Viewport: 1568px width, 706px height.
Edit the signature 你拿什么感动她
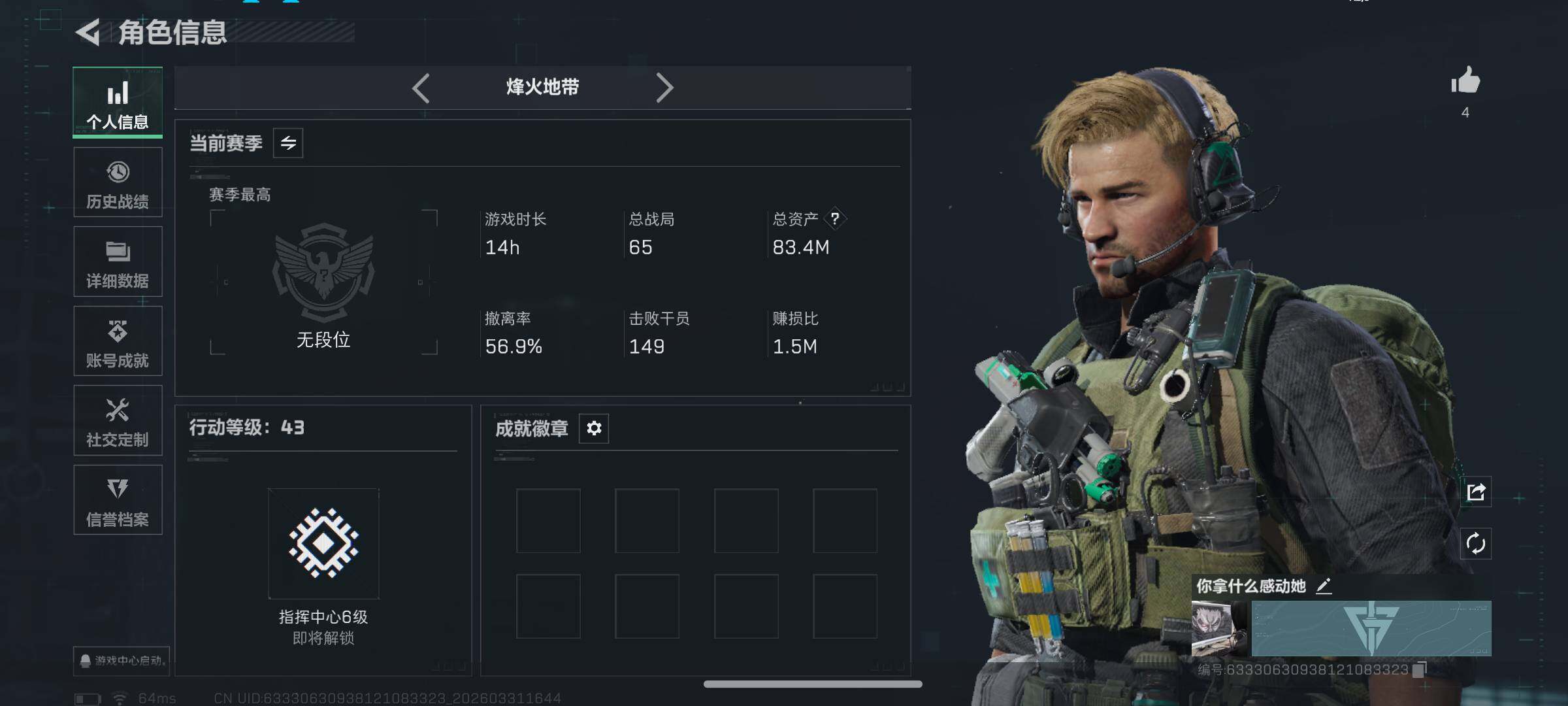tap(1324, 586)
